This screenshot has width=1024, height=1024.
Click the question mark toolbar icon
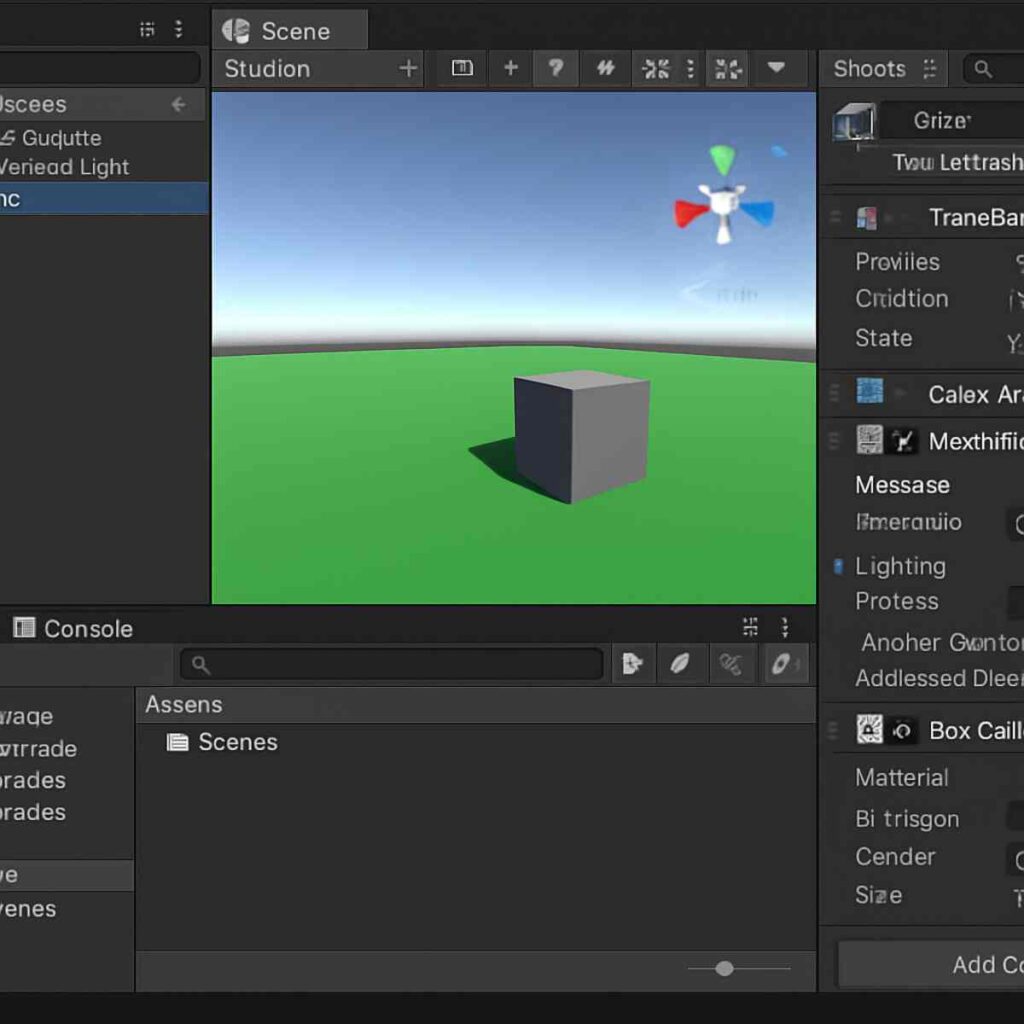click(x=556, y=68)
